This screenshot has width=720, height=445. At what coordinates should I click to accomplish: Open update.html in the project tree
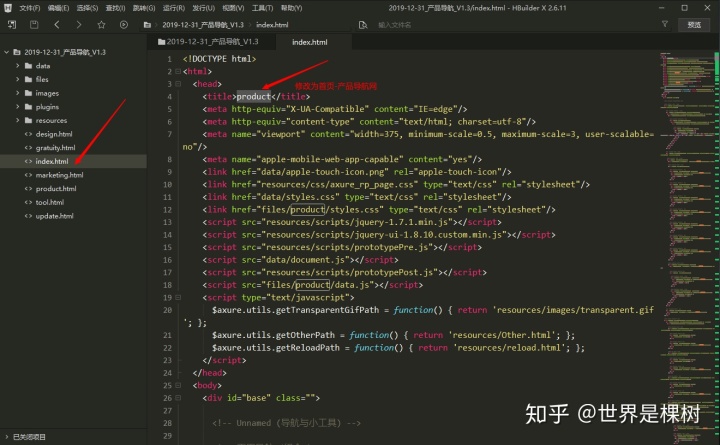pos(54,216)
